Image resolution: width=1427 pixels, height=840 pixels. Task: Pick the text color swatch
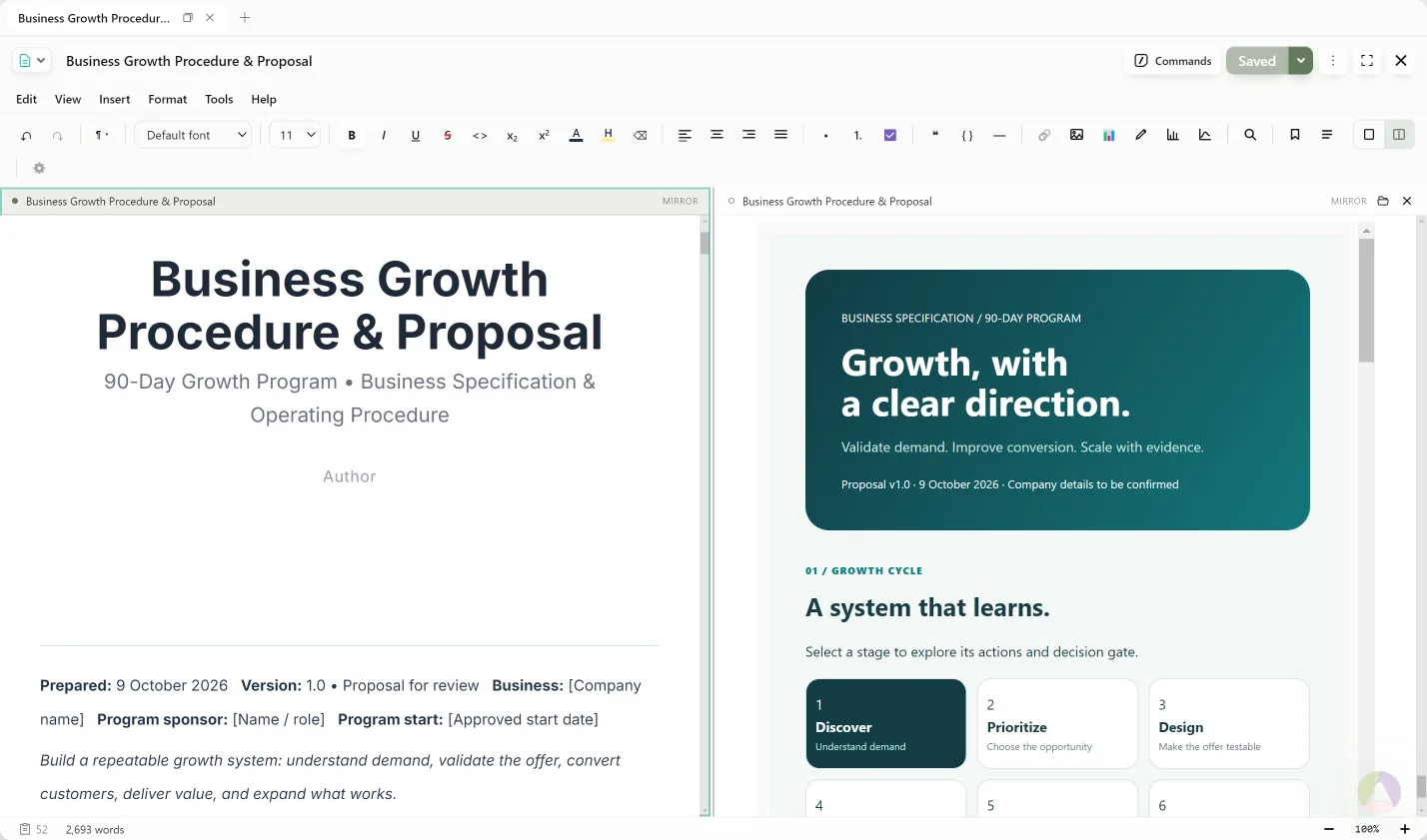click(x=576, y=135)
